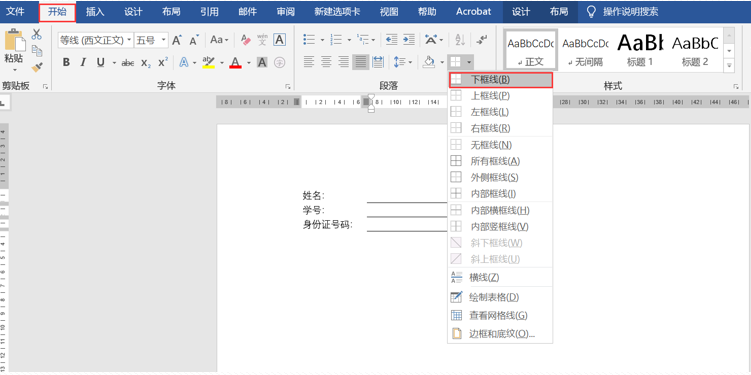Choose 外侧框线(S) option
Image resolution: width=751 pixels, height=375 pixels.
(500, 177)
